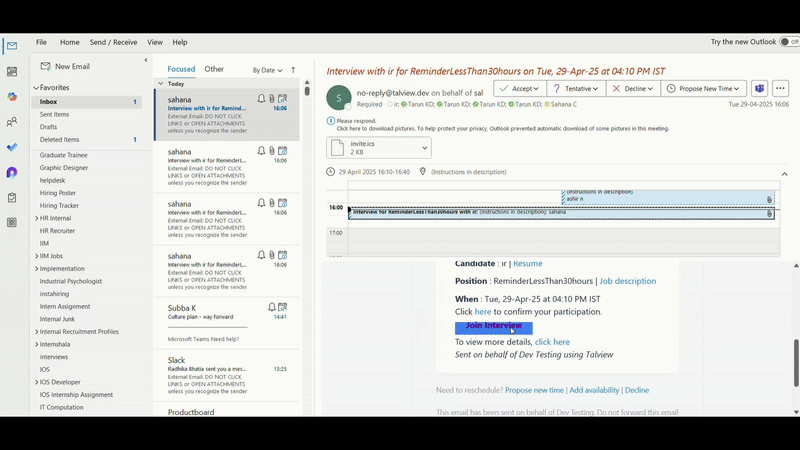Open the Mail view in sidebar
The width and height of the screenshot is (800, 450).
[12, 46]
